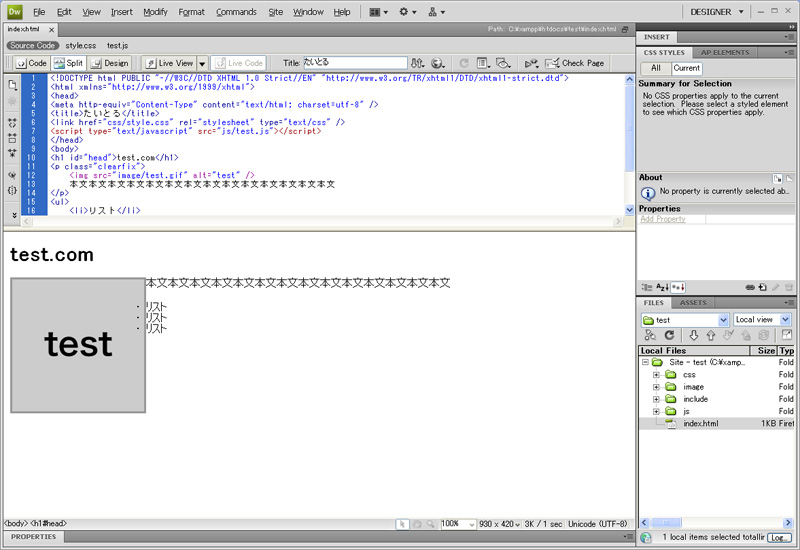Viewport: 800px width, 550px height.
Task: Toggle the Current mode in the CSS Styles panel
Action: pos(686,68)
